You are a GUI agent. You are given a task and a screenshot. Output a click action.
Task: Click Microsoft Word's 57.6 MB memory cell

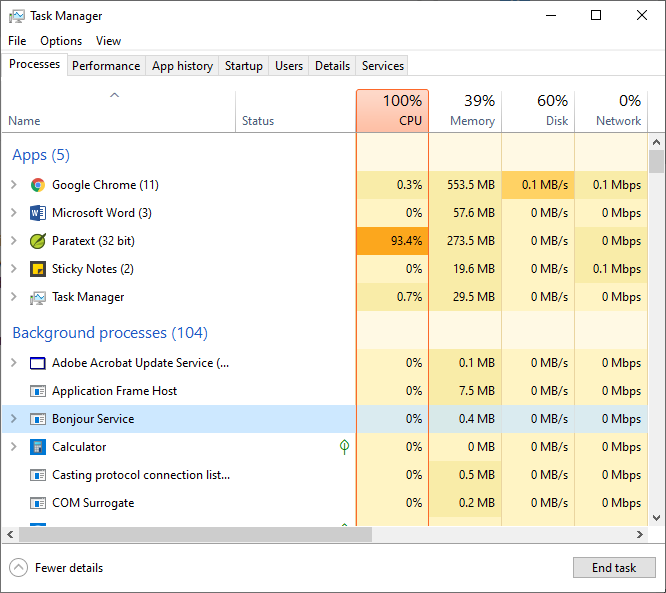click(465, 213)
